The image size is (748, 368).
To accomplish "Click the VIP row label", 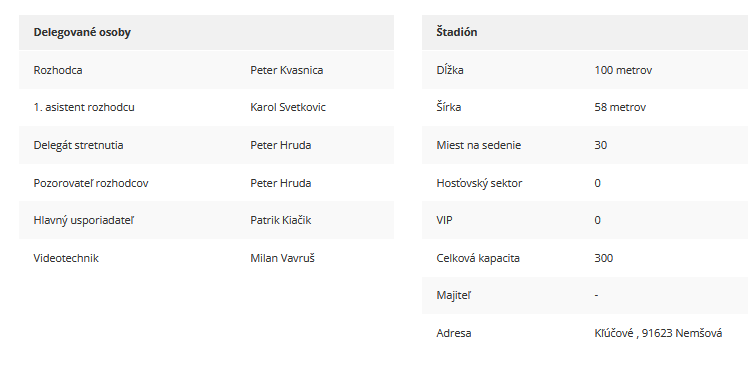I will pos(444,220).
